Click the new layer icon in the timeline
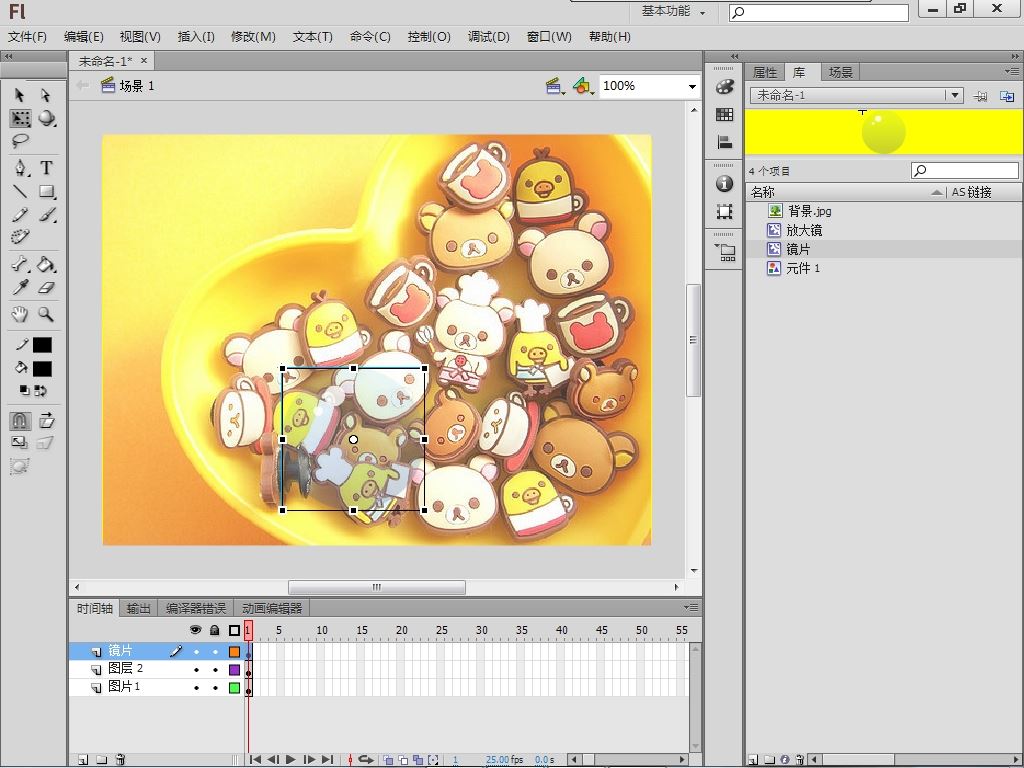The image size is (1024, 768). pyautogui.click(x=83, y=760)
